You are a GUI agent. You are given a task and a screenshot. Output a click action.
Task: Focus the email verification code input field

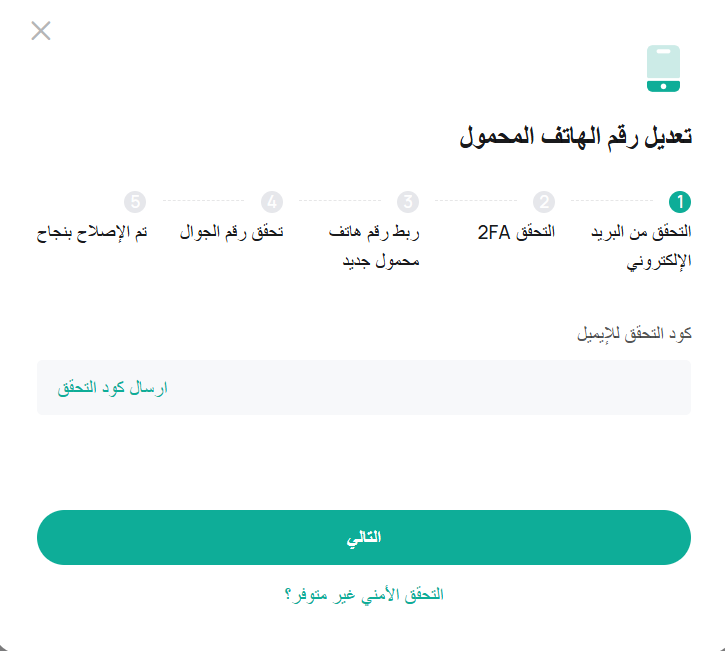(x=364, y=387)
